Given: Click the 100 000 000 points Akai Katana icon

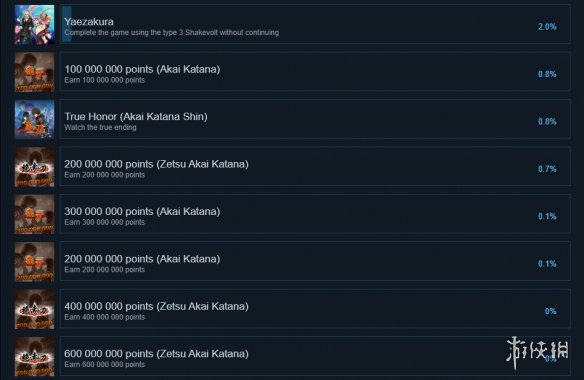Looking at the screenshot, I should pyautogui.click(x=34, y=72).
